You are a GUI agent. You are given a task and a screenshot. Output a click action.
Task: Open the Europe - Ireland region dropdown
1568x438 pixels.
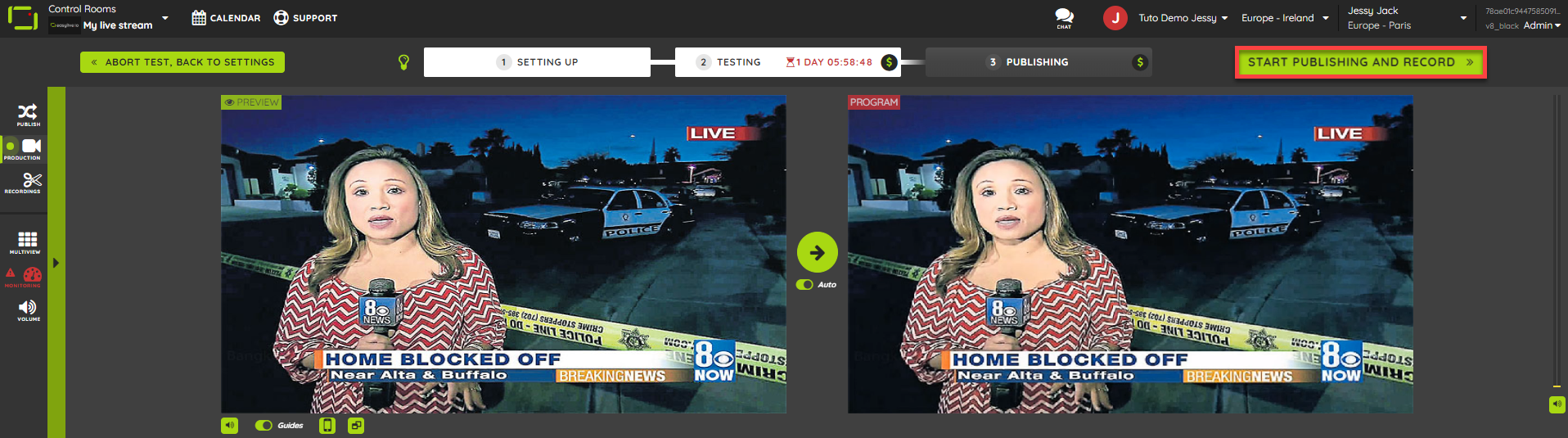coord(1285,18)
